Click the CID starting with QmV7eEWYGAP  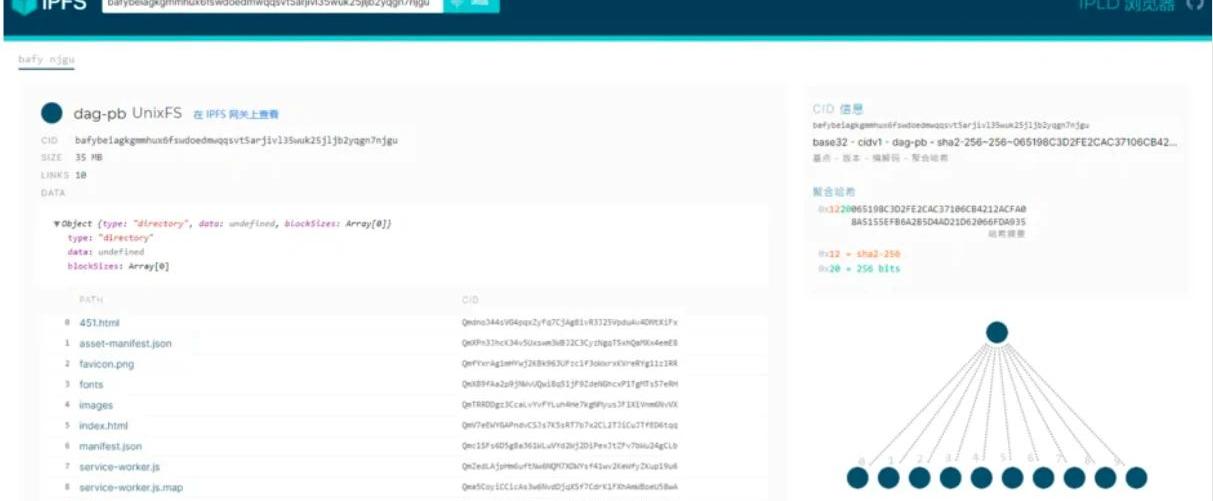click(x=569, y=425)
